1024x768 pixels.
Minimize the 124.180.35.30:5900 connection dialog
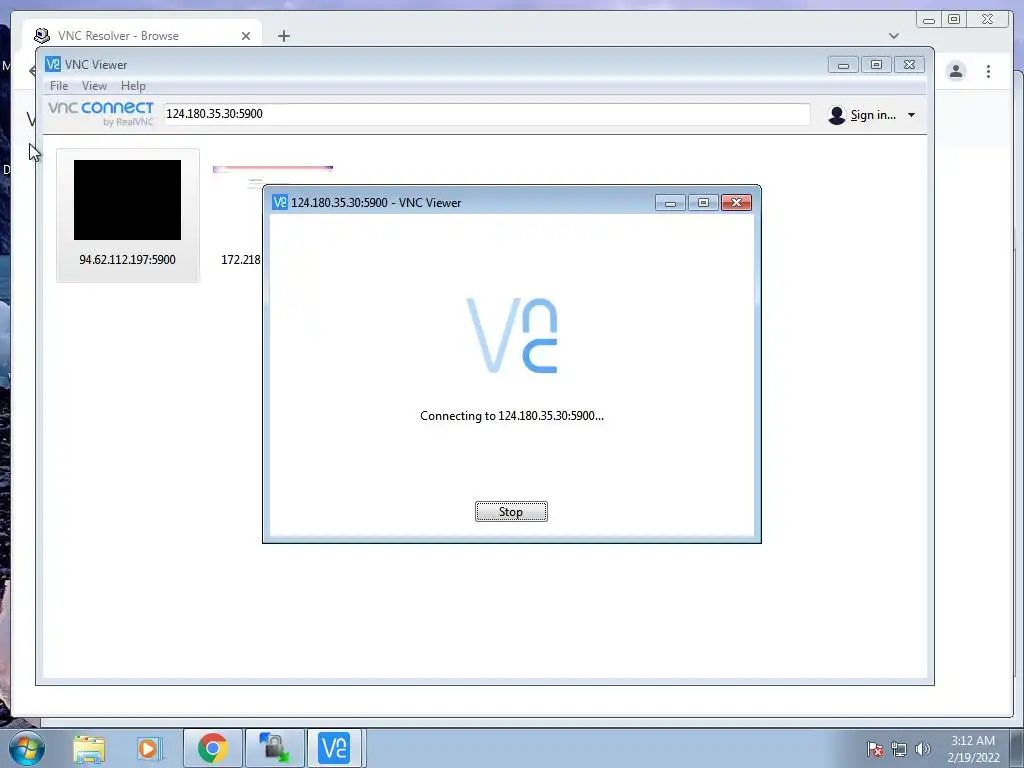(670, 202)
